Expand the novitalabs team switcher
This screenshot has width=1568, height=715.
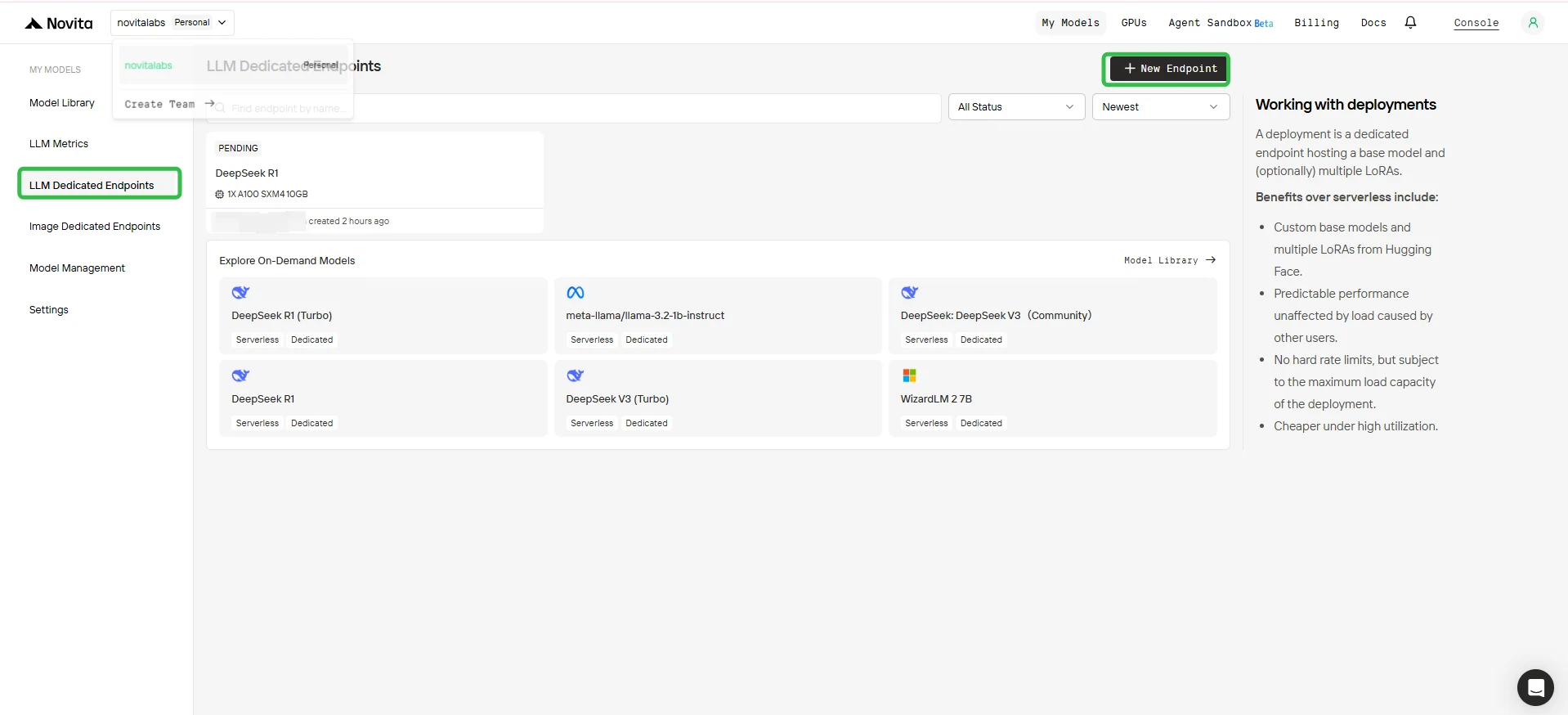click(x=172, y=23)
